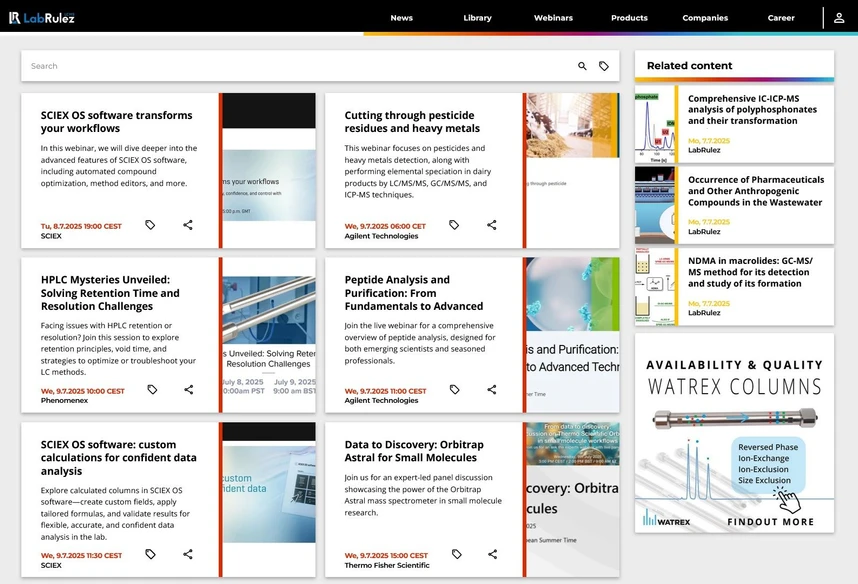Share the Data to Discovery Orbitrap webinar
858x584 pixels.
tap(492, 554)
